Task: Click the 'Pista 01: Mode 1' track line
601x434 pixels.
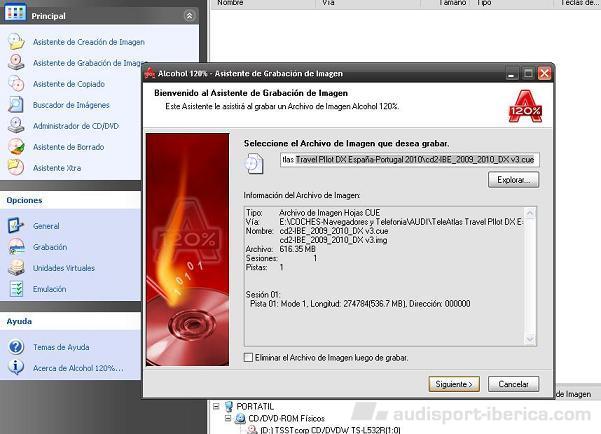Action: coord(360,304)
